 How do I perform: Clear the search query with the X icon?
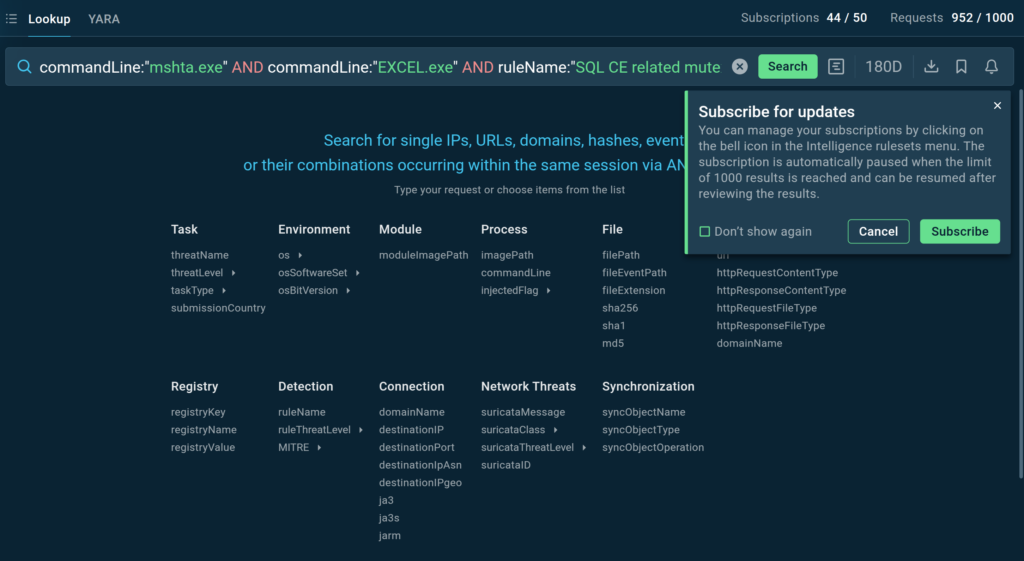click(740, 67)
